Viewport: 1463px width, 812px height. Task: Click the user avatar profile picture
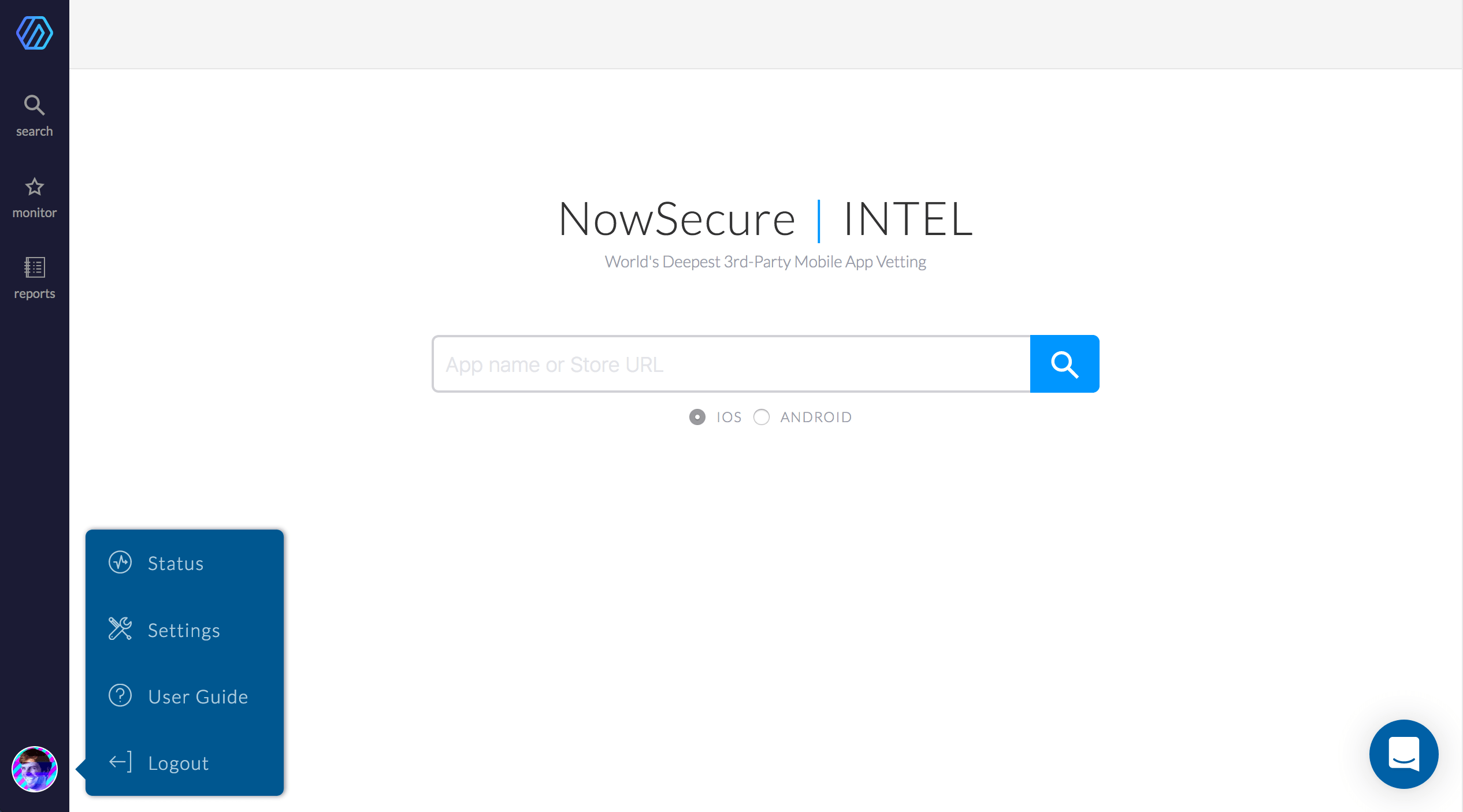tap(34, 769)
